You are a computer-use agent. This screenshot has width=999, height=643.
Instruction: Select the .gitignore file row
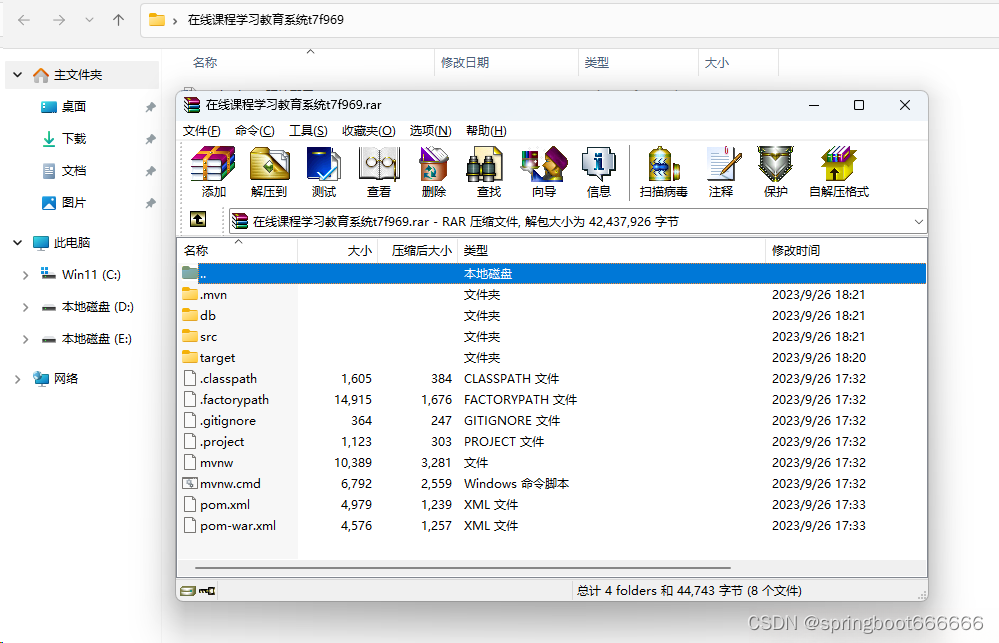point(552,421)
